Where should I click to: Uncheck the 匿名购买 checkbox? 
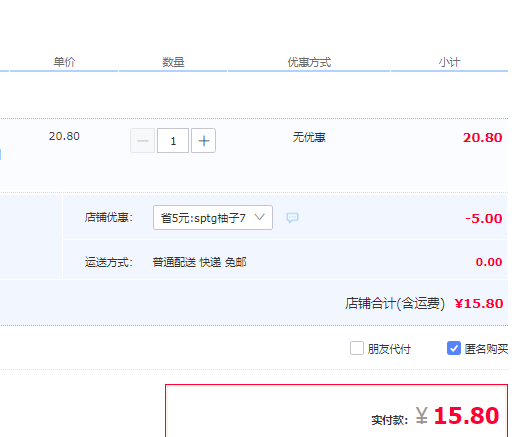454,348
